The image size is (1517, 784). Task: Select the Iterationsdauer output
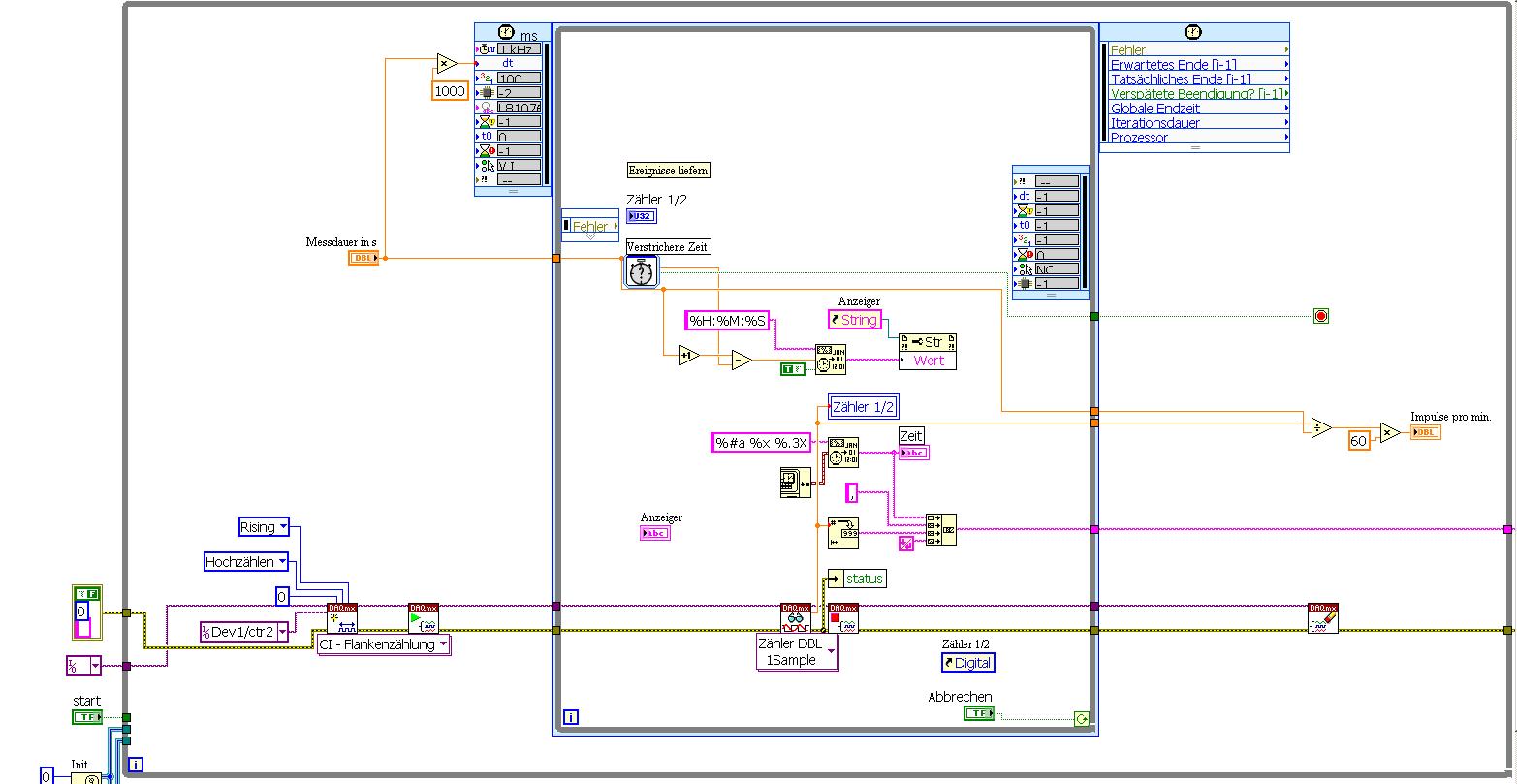[1200, 122]
